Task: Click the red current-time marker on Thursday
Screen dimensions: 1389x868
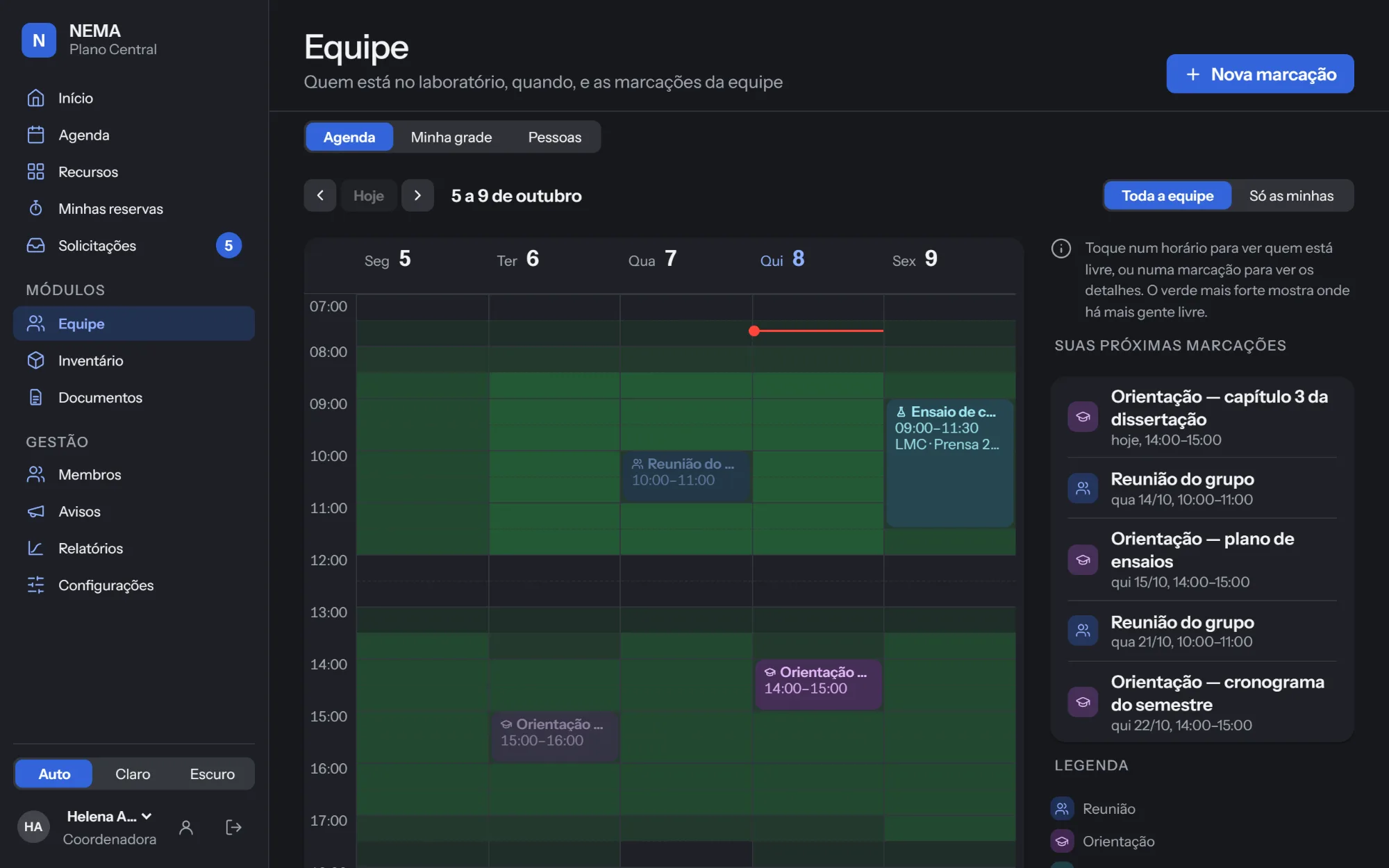Action: [x=817, y=331]
